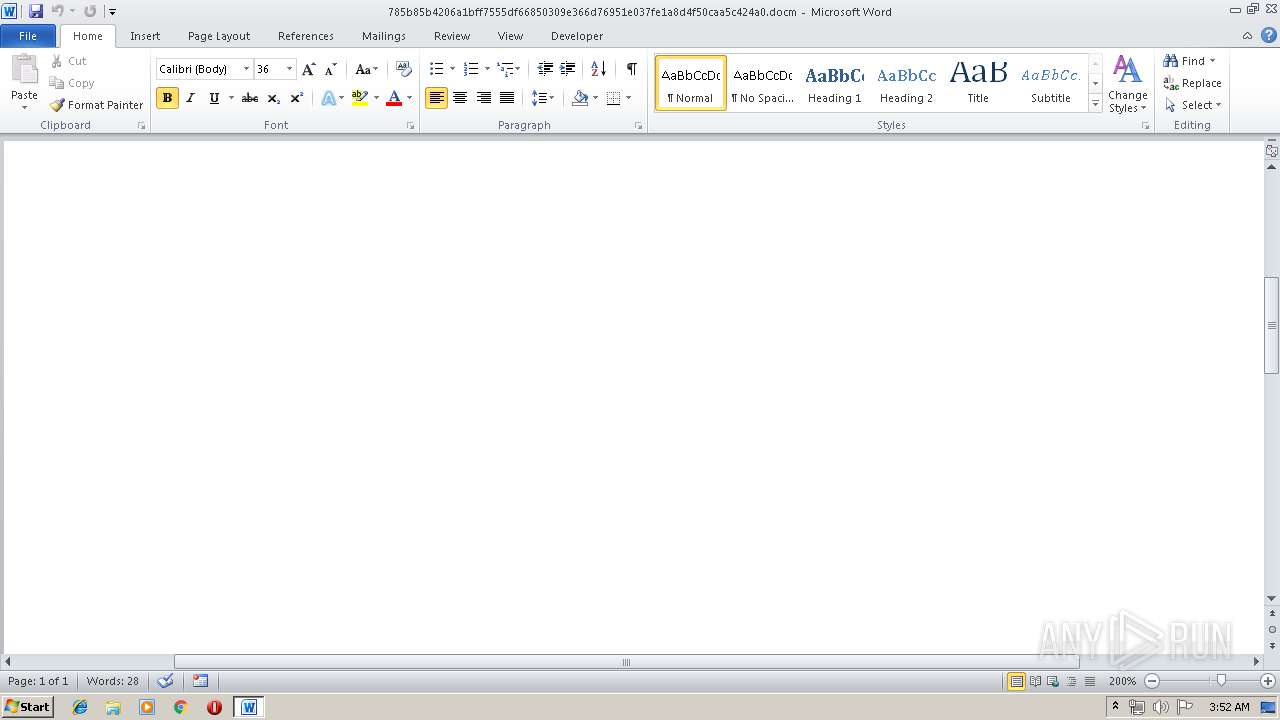The image size is (1280, 720).
Task: Open Chrome from the taskbar
Action: click(181, 707)
